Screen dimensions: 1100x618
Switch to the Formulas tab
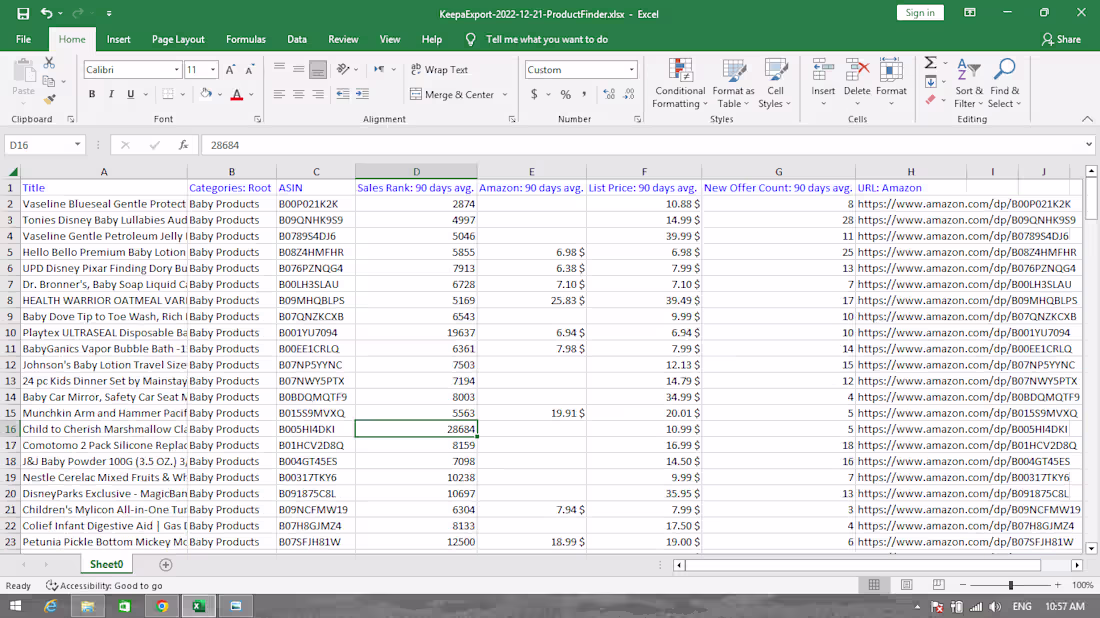pyautogui.click(x=246, y=39)
